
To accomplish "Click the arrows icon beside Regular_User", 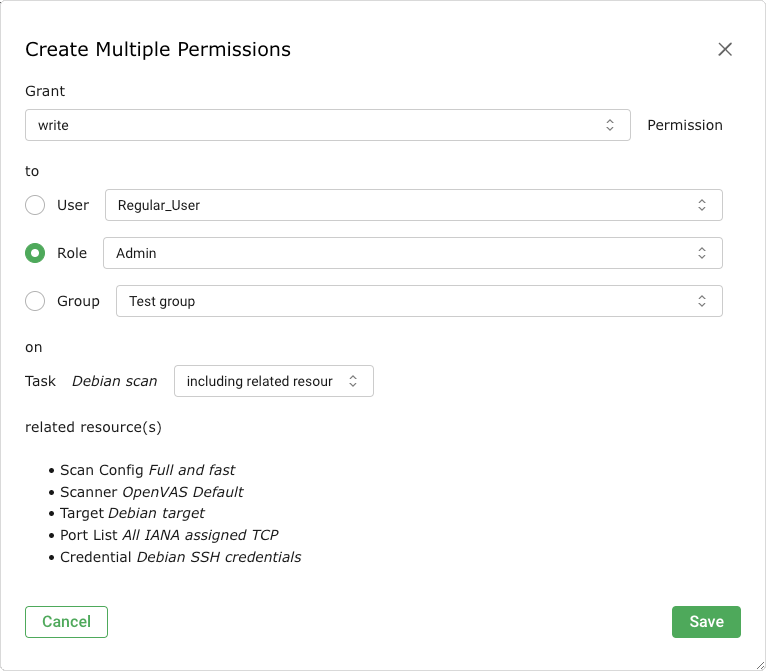I will (x=702, y=205).
